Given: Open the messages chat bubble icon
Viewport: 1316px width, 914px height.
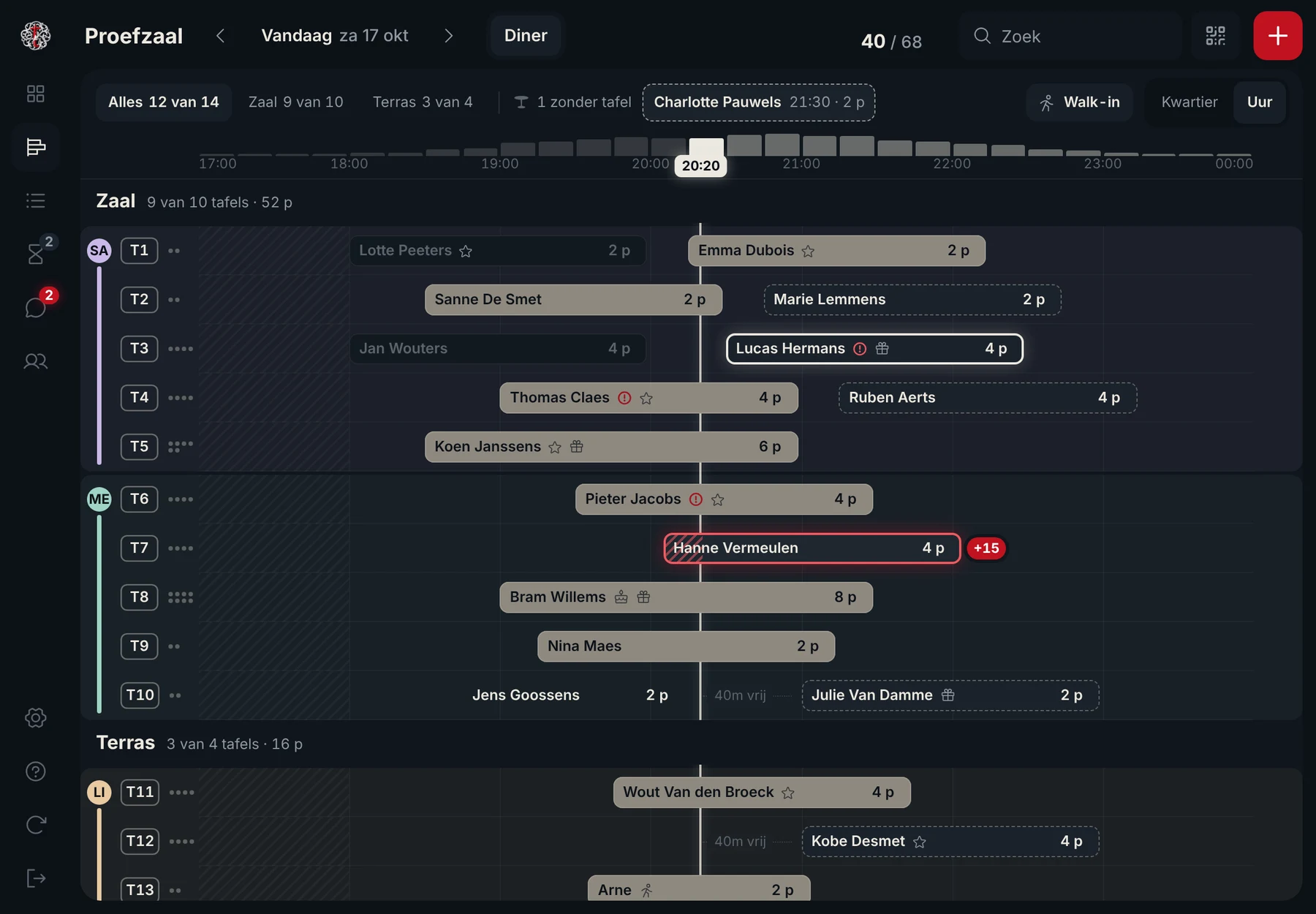Looking at the screenshot, I should click(35, 308).
